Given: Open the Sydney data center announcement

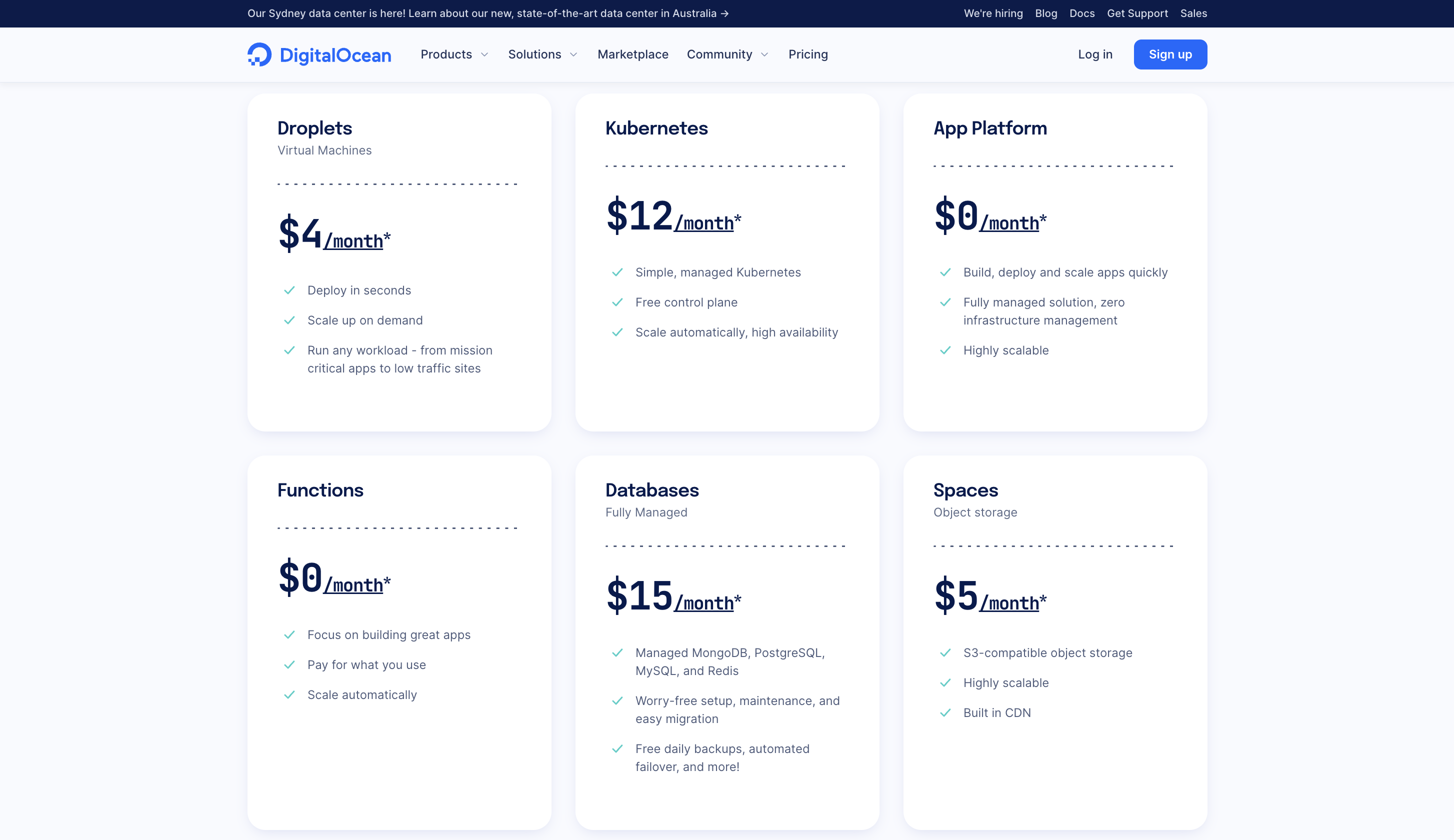Looking at the screenshot, I should pyautogui.click(x=488, y=13).
